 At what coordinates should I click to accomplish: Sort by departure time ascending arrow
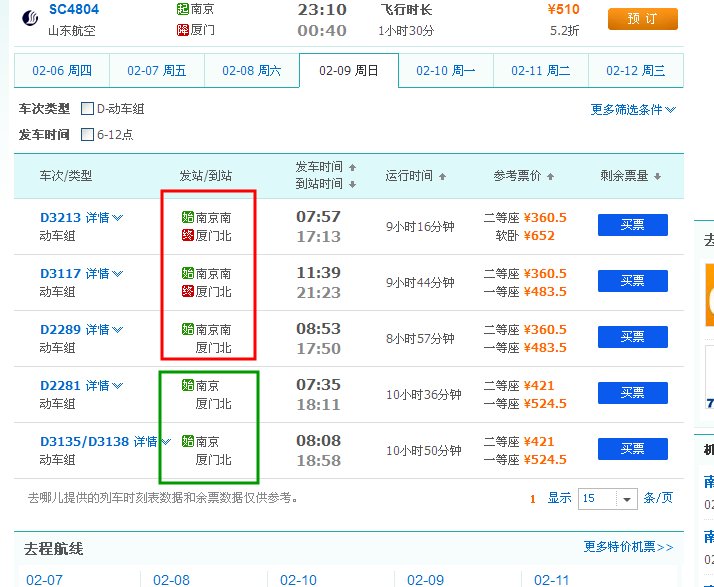click(x=352, y=167)
